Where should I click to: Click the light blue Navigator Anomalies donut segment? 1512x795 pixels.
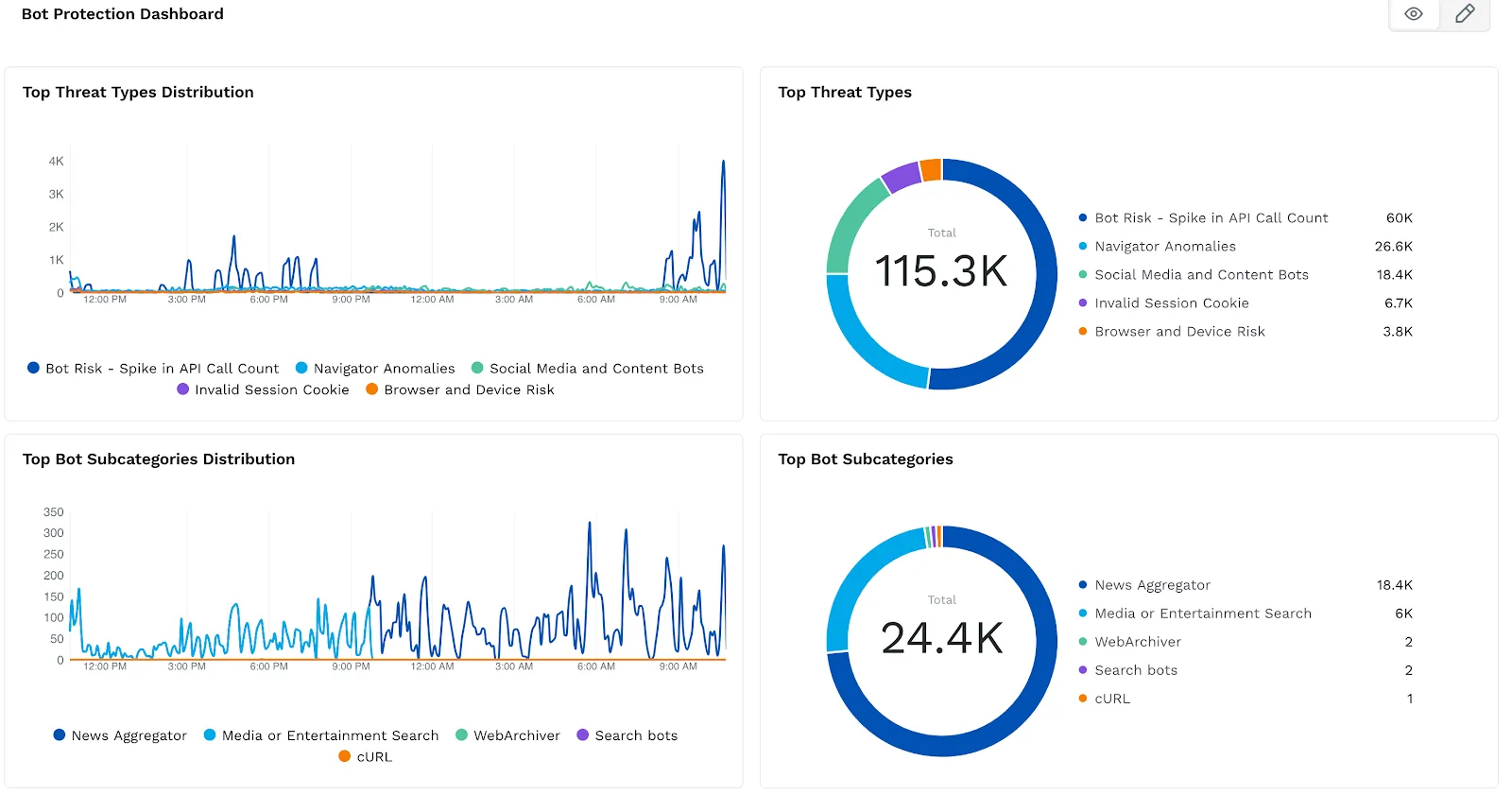[862, 343]
